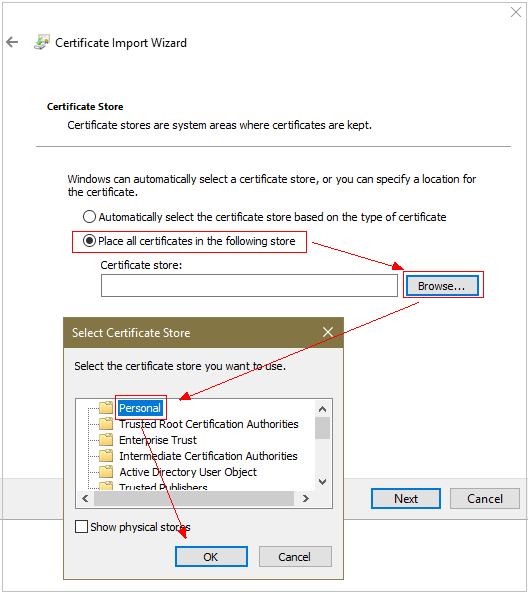Select the Enterprise Trust store entry
Image resolution: width=528 pixels, height=592 pixels.
click(x=158, y=440)
